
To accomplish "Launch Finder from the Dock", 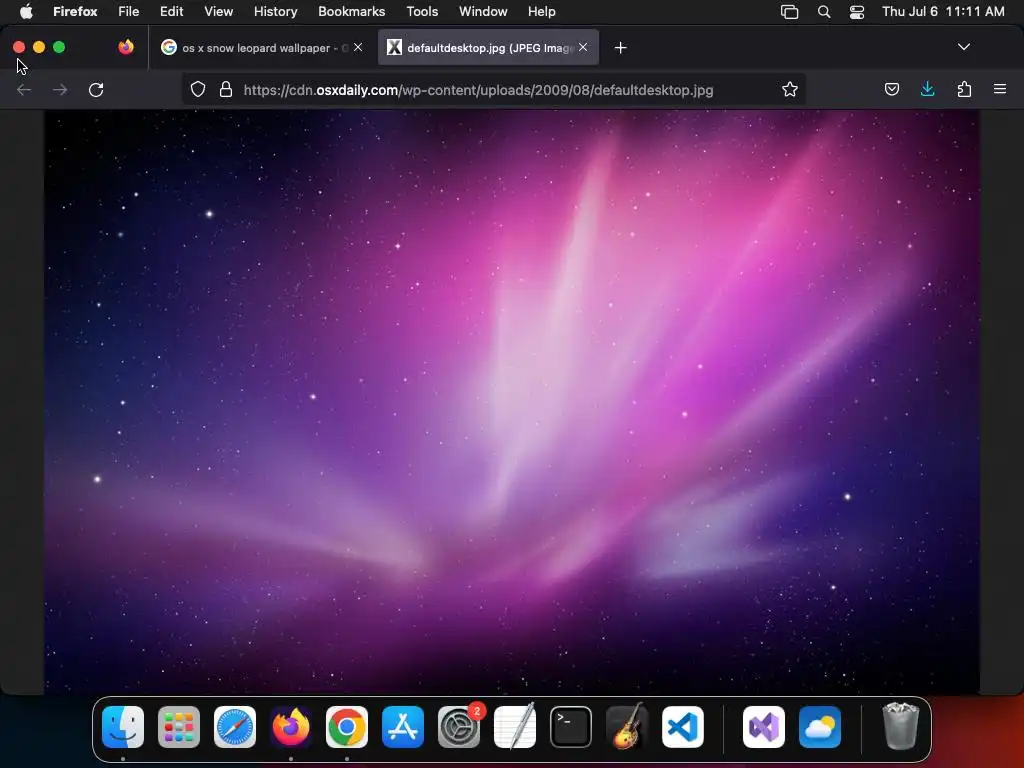I will (123, 727).
